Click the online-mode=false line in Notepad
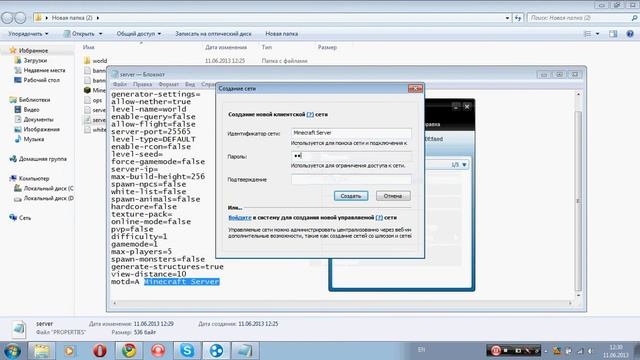 pyautogui.click(x=151, y=222)
